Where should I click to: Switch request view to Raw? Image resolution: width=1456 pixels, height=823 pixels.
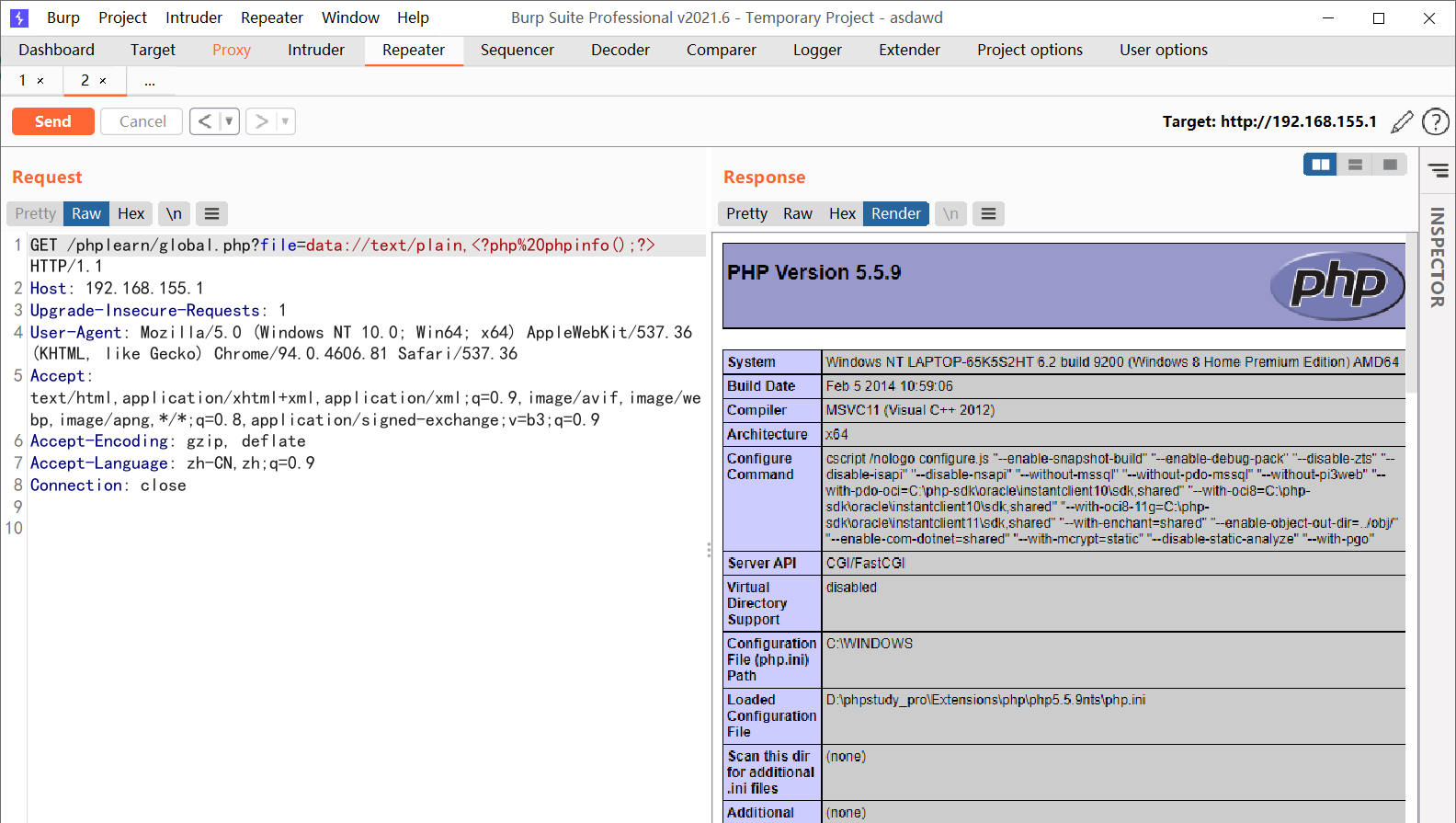click(86, 213)
